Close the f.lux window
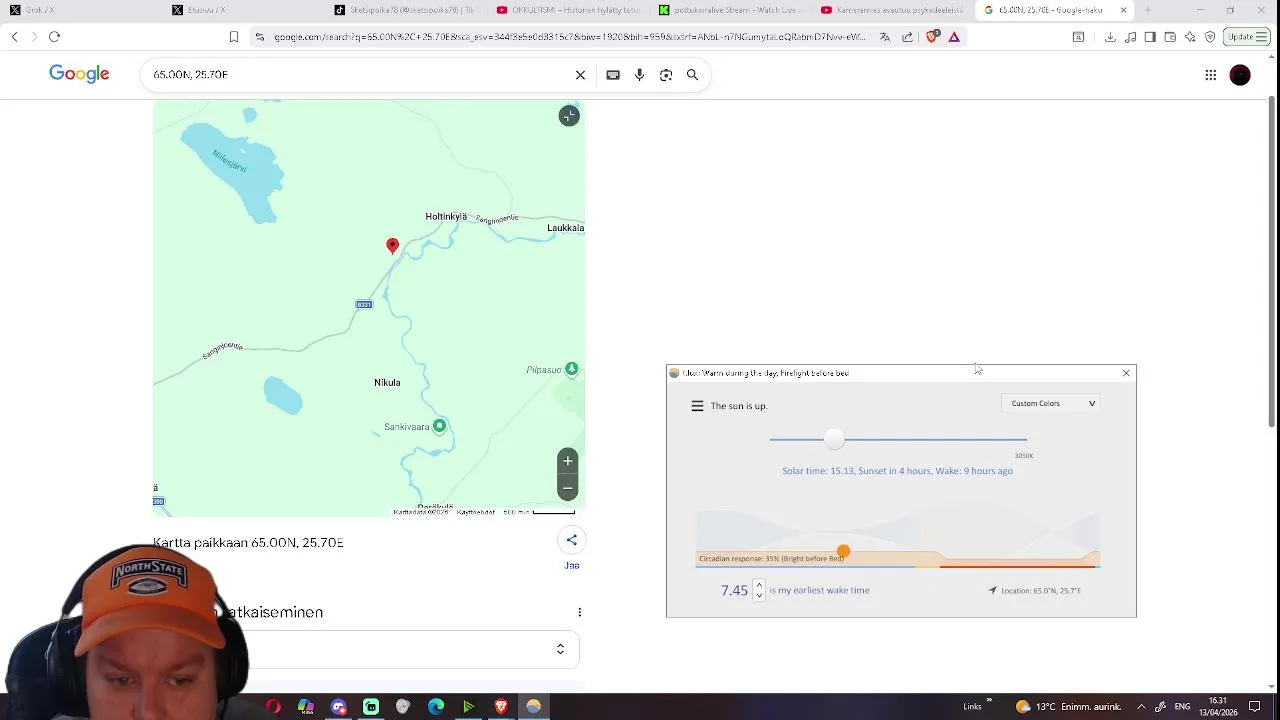 [1126, 373]
